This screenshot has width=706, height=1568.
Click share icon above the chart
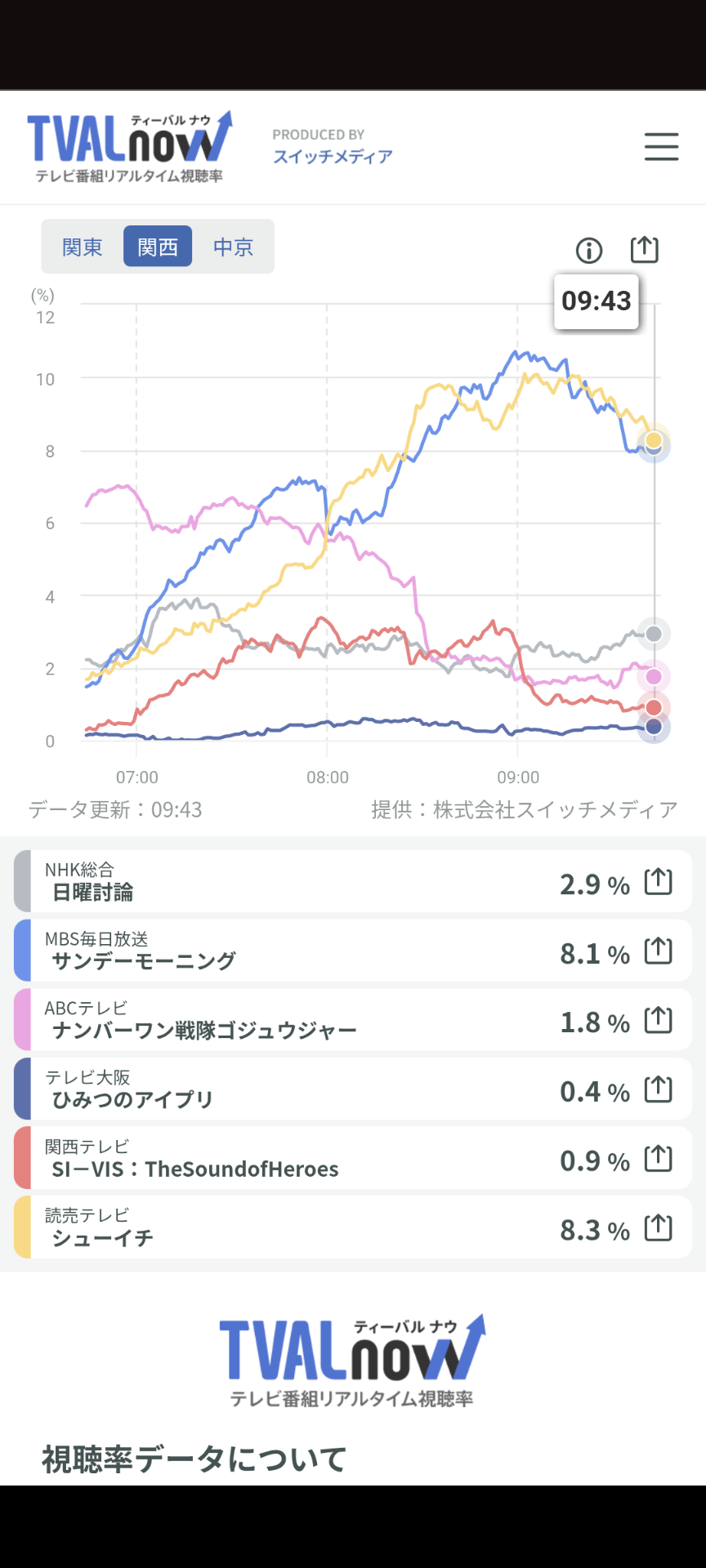tap(644, 249)
